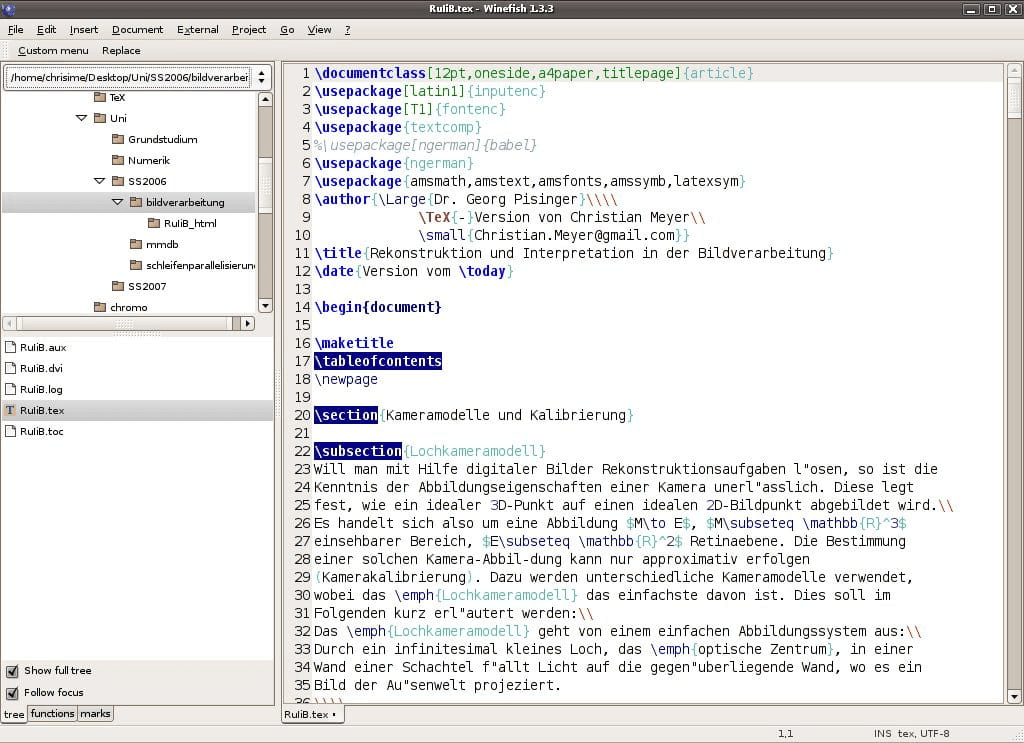Select the RuliB.log file icon
This screenshot has height=743, width=1024.
tap(10, 389)
